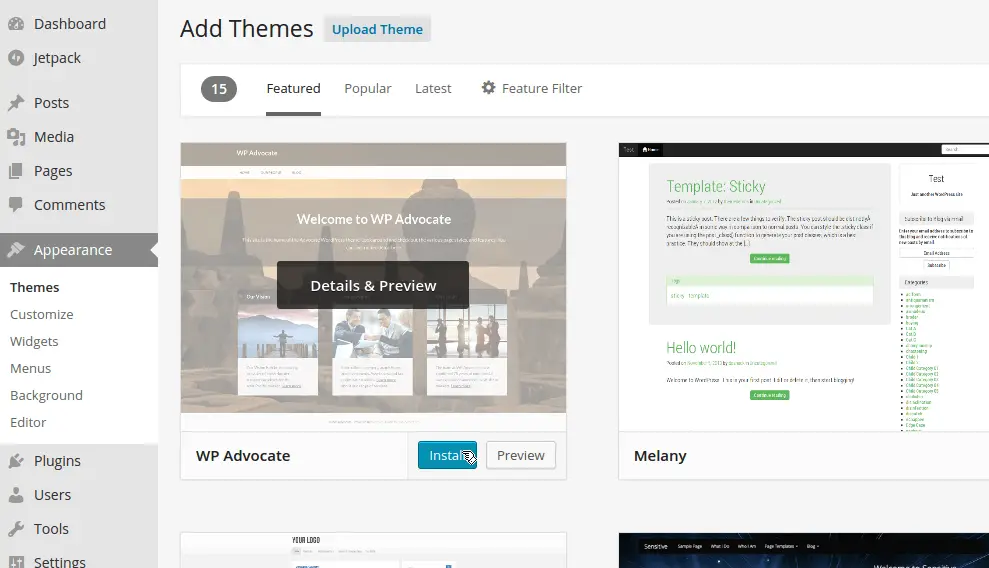Click the YOUR LOGO theme thumbnail

373,550
